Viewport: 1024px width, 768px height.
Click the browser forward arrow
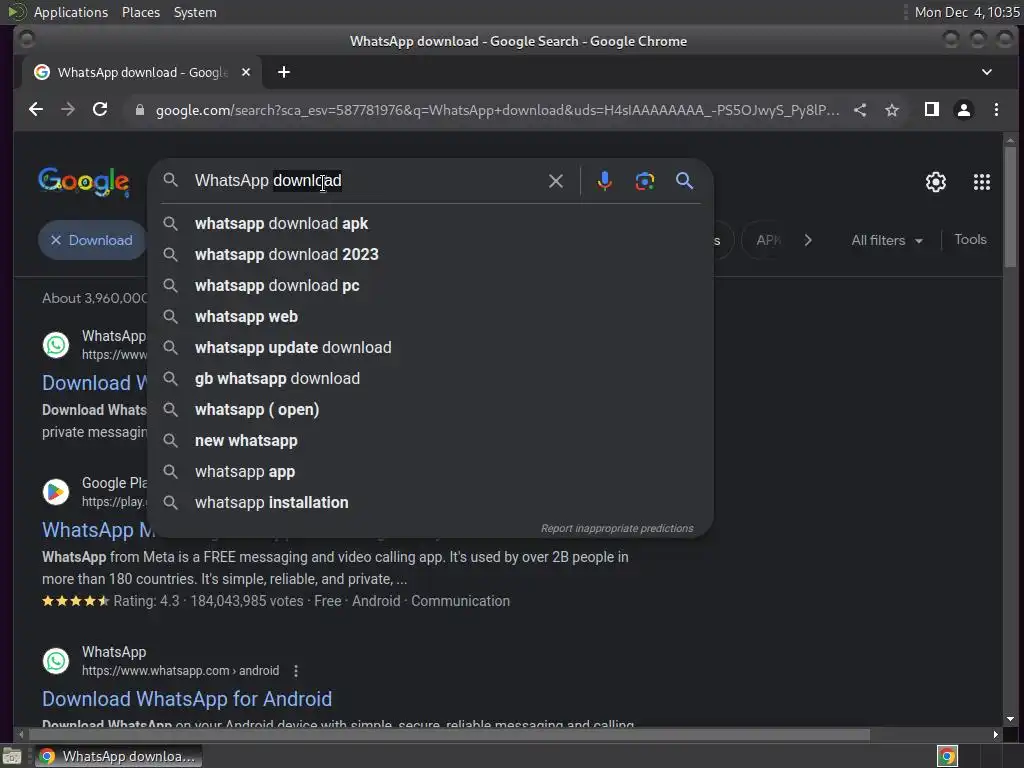click(x=68, y=110)
